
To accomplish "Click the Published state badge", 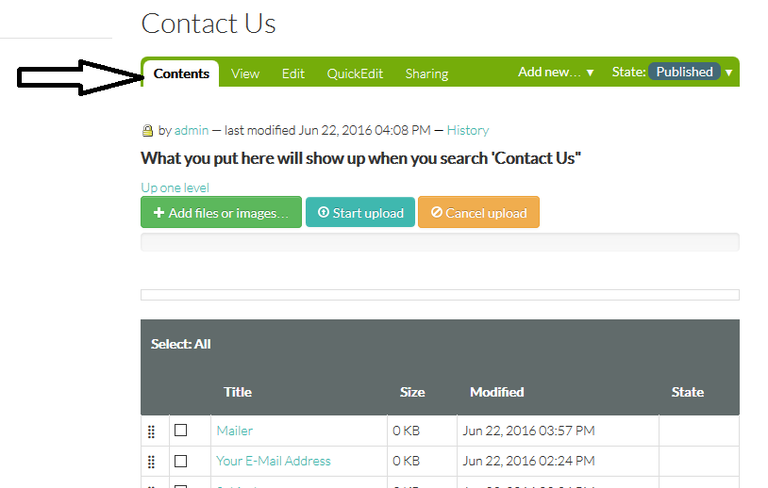I will 684,72.
